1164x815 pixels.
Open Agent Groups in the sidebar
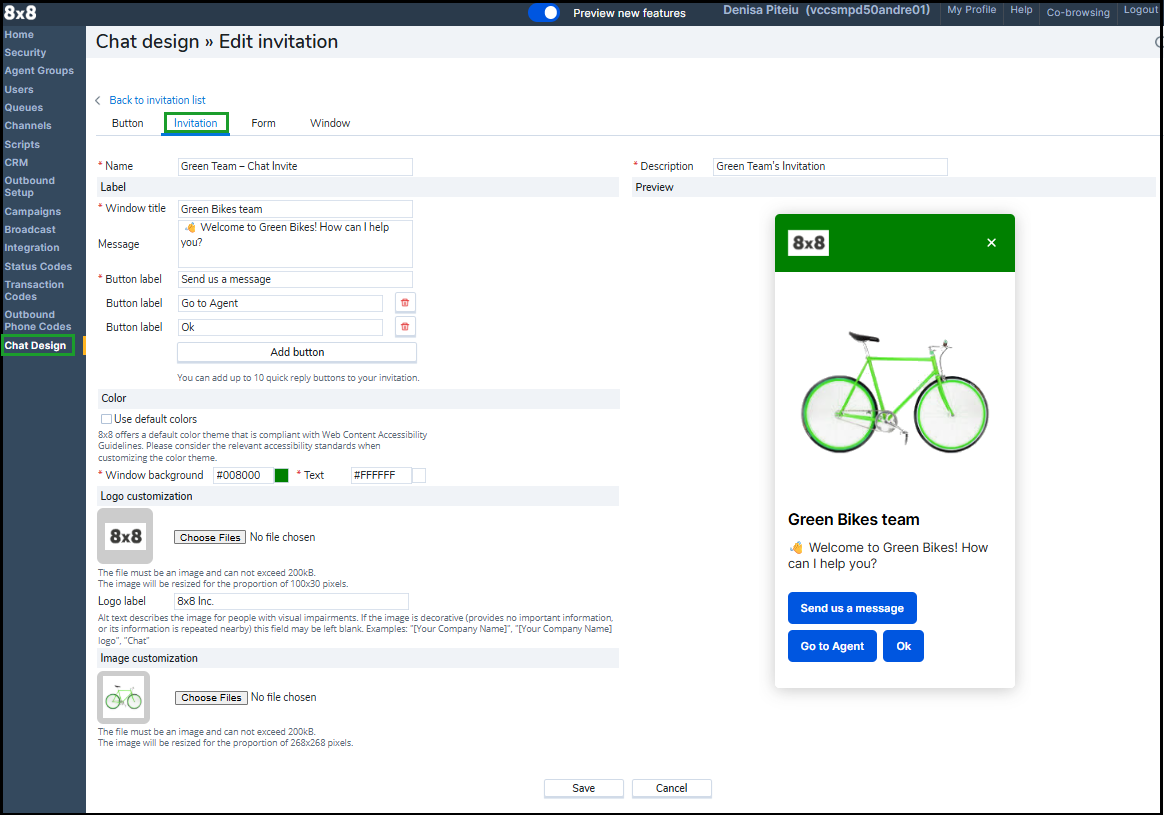tap(39, 71)
